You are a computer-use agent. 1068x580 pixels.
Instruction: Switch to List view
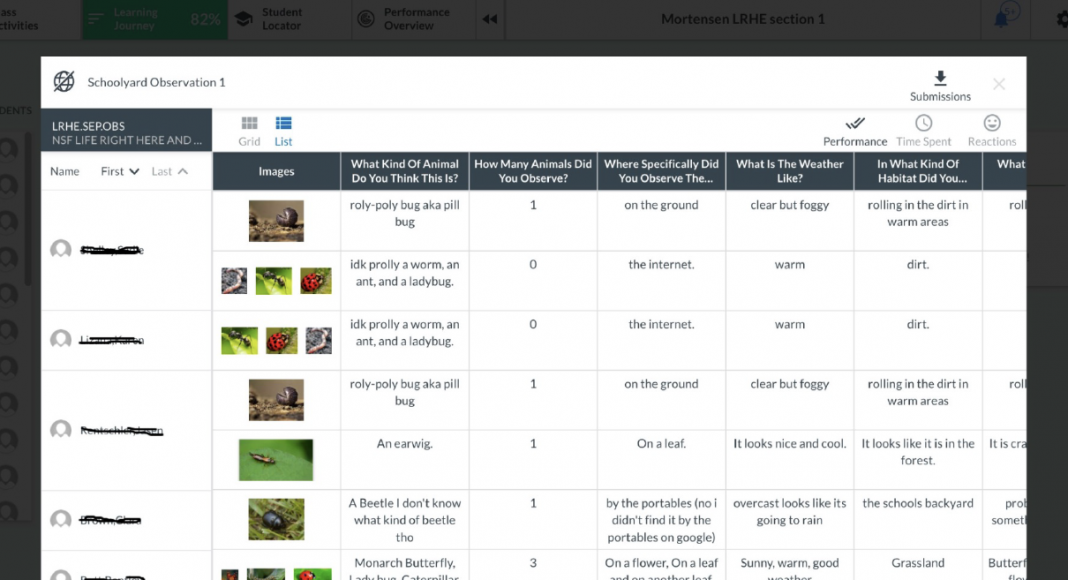[284, 130]
